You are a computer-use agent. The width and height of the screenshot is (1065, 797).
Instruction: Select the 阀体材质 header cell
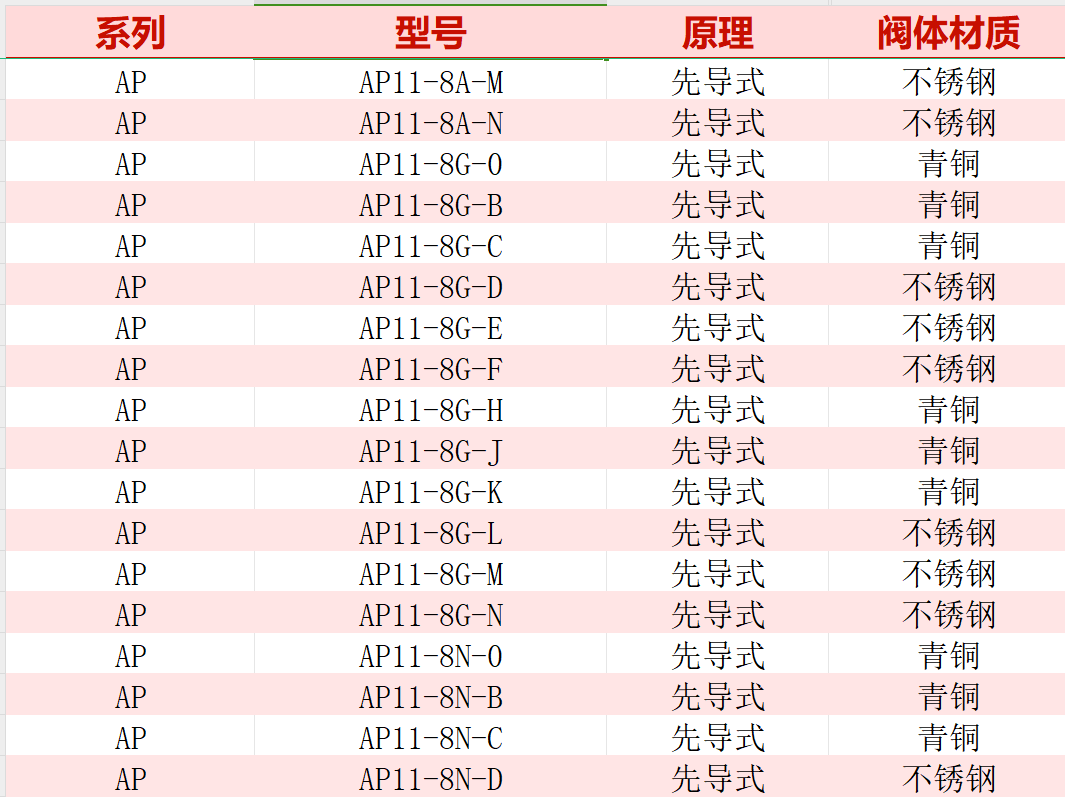(947, 34)
